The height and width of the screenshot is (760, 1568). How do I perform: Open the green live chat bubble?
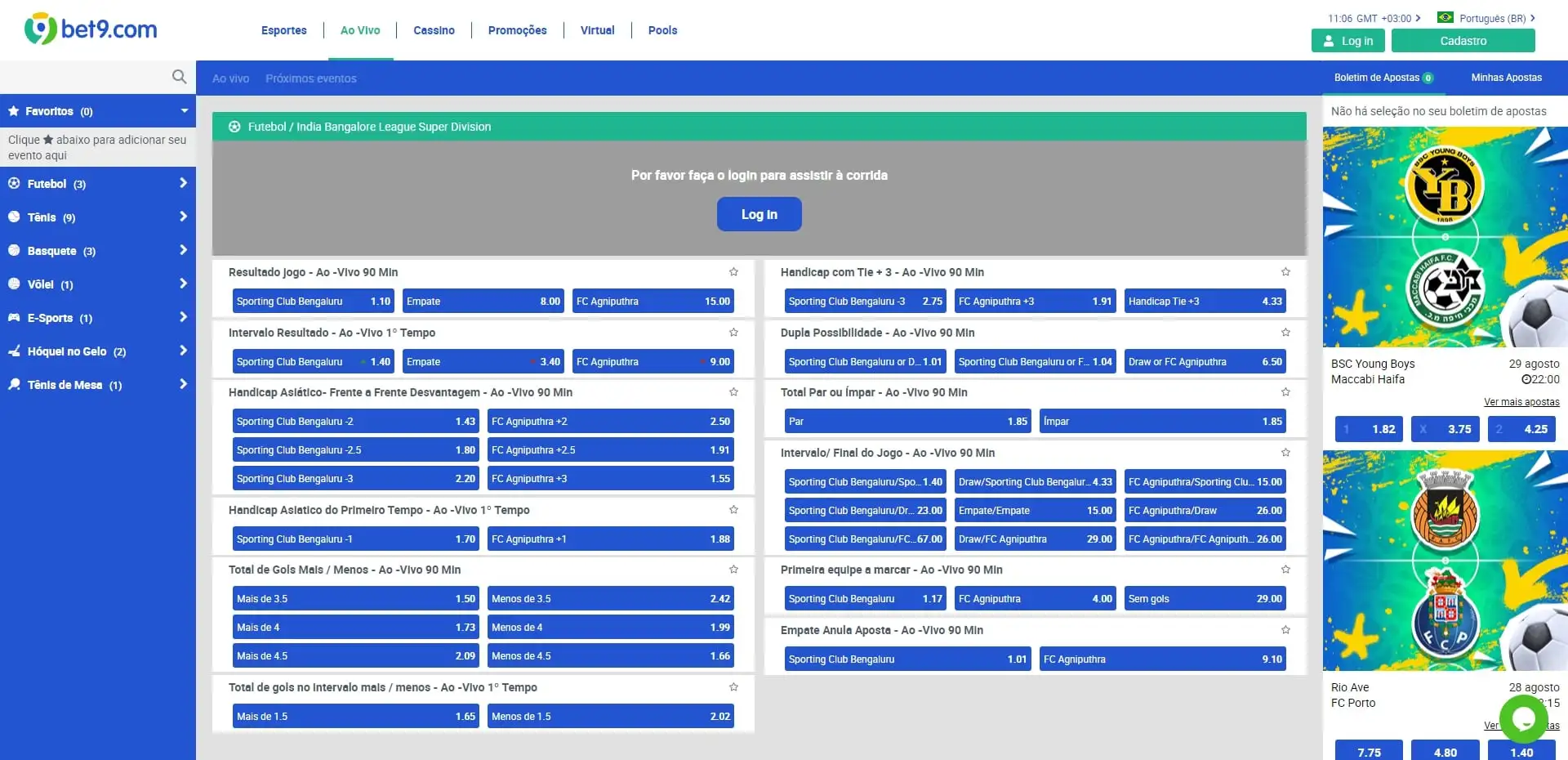(1523, 719)
